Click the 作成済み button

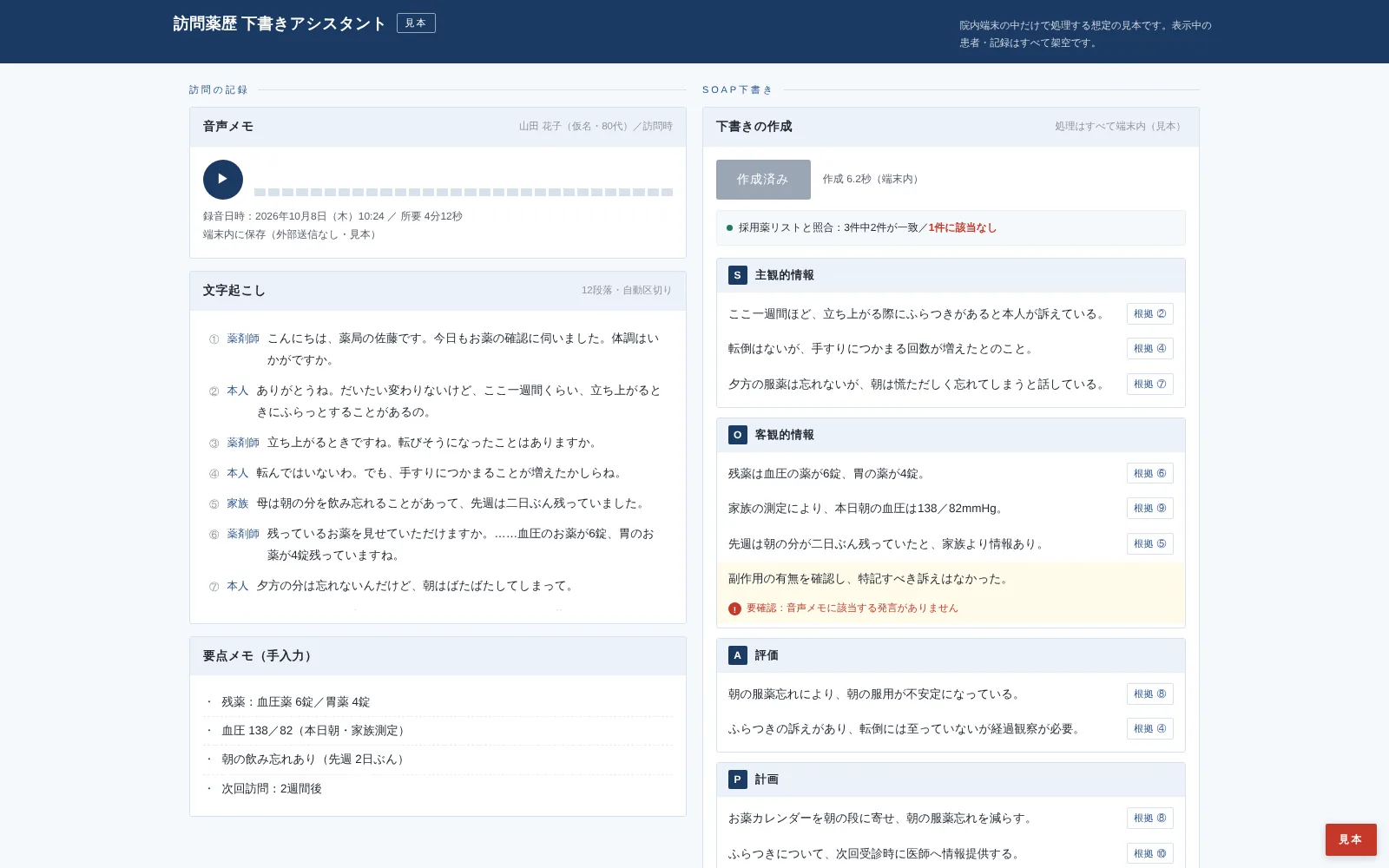pos(763,180)
